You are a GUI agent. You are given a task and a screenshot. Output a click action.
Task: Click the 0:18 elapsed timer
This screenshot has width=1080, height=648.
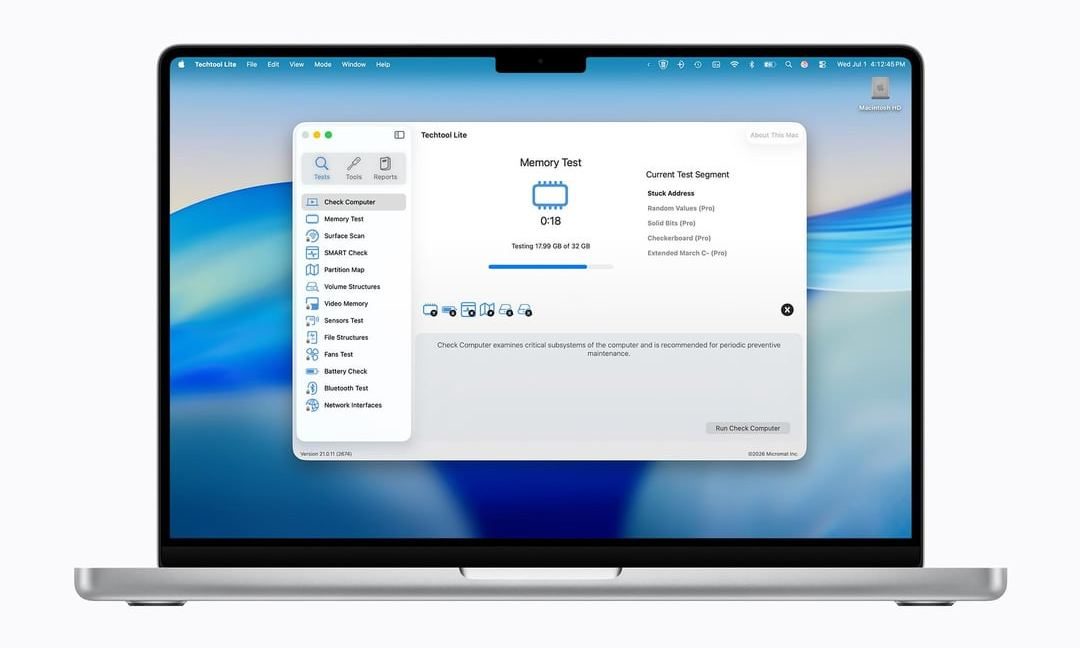point(550,221)
